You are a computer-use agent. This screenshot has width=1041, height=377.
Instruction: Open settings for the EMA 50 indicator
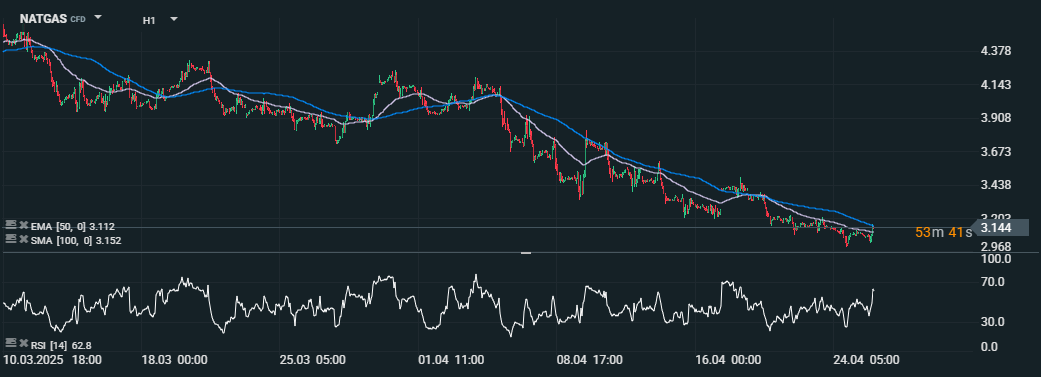(10, 226)
